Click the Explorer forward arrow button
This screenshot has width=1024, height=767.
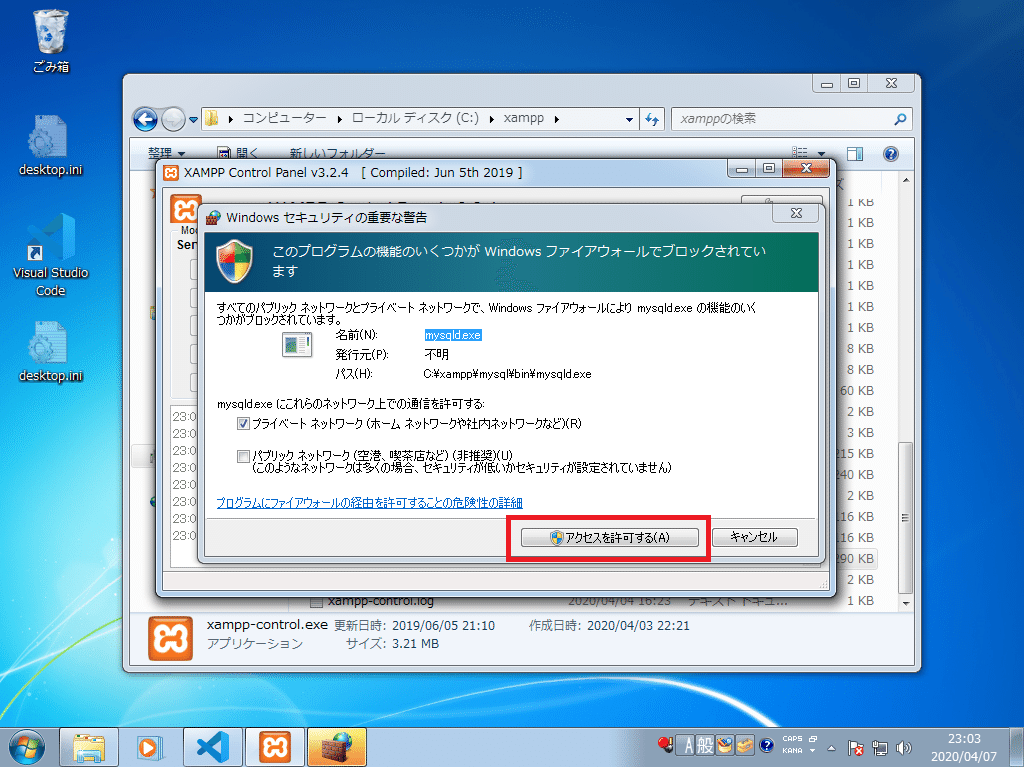[173, 119]
